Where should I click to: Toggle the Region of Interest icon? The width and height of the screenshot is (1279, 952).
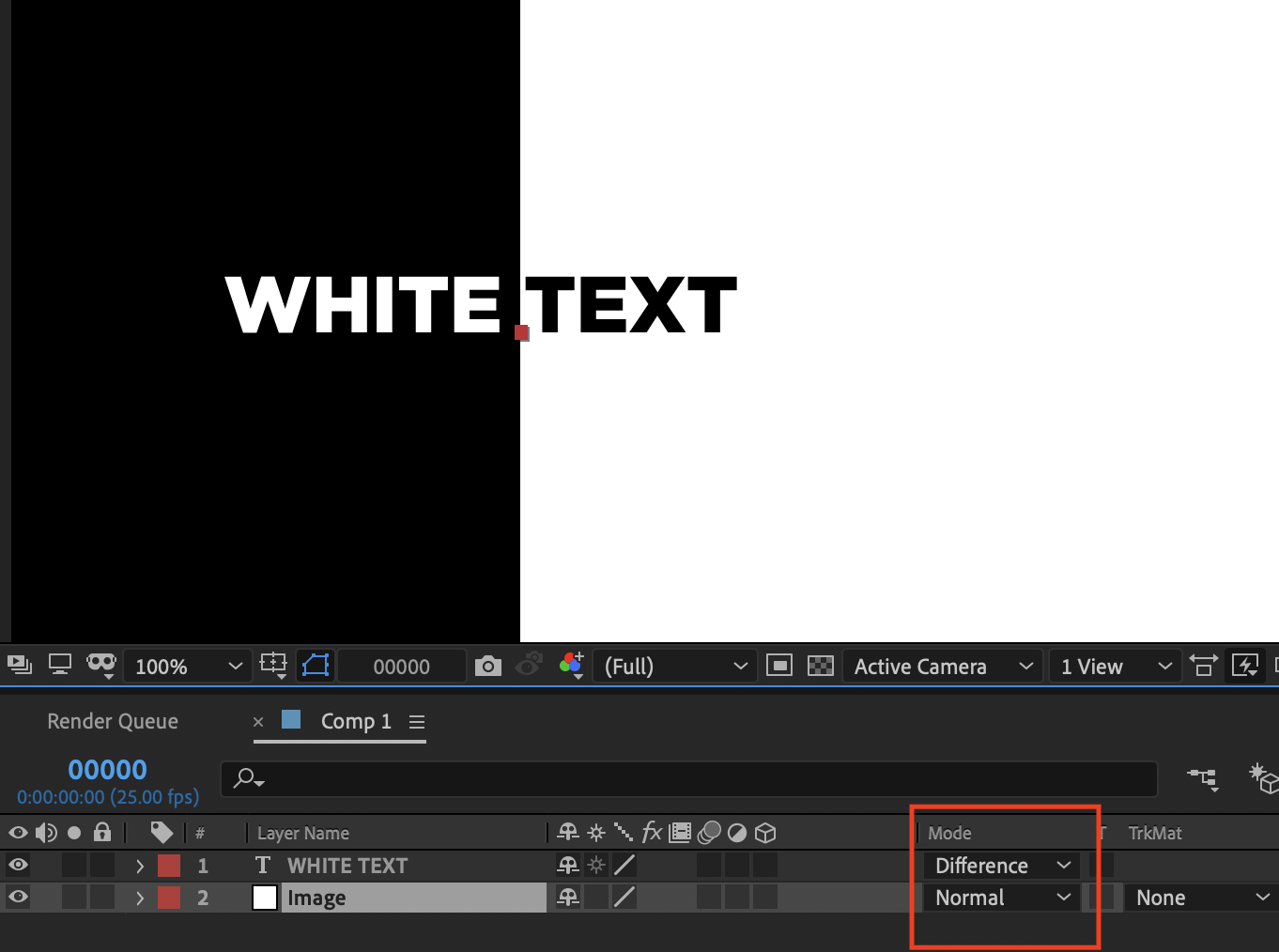point(779,666)
